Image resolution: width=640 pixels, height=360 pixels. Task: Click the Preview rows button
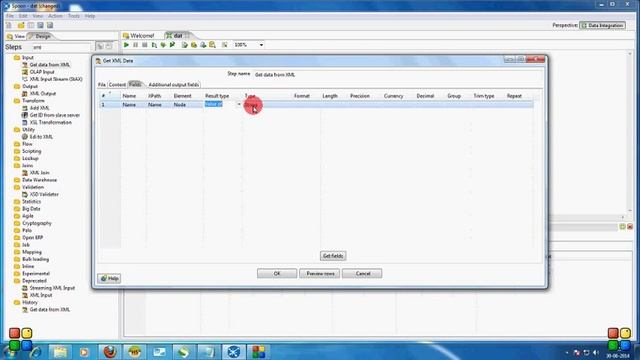coord(320,273)
